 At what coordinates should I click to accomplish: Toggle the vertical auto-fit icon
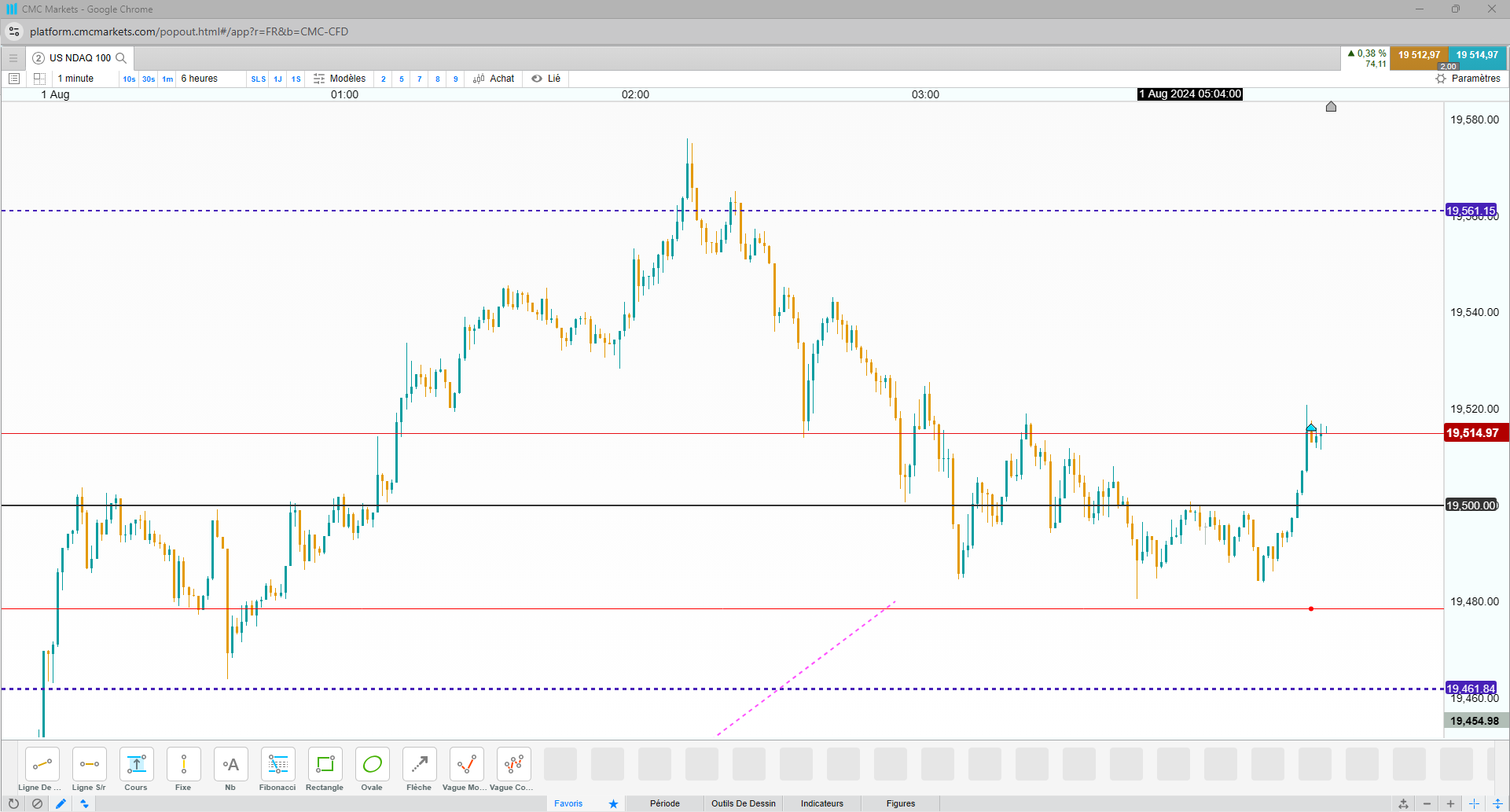pos(1497,803)
